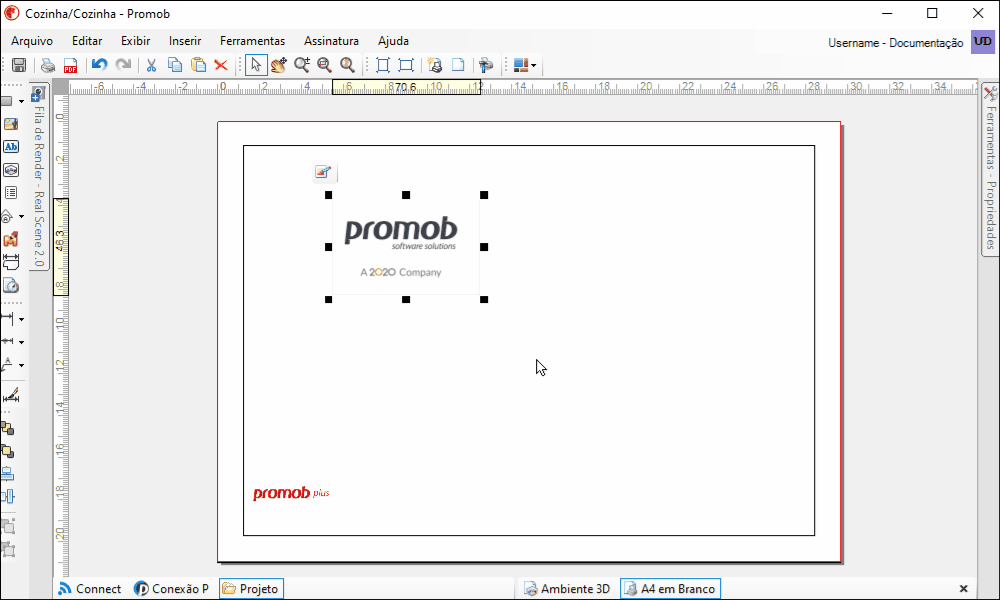Click the red M icon in left sidebar
Screen dimensions: 1000x600
tap(11, 239)
